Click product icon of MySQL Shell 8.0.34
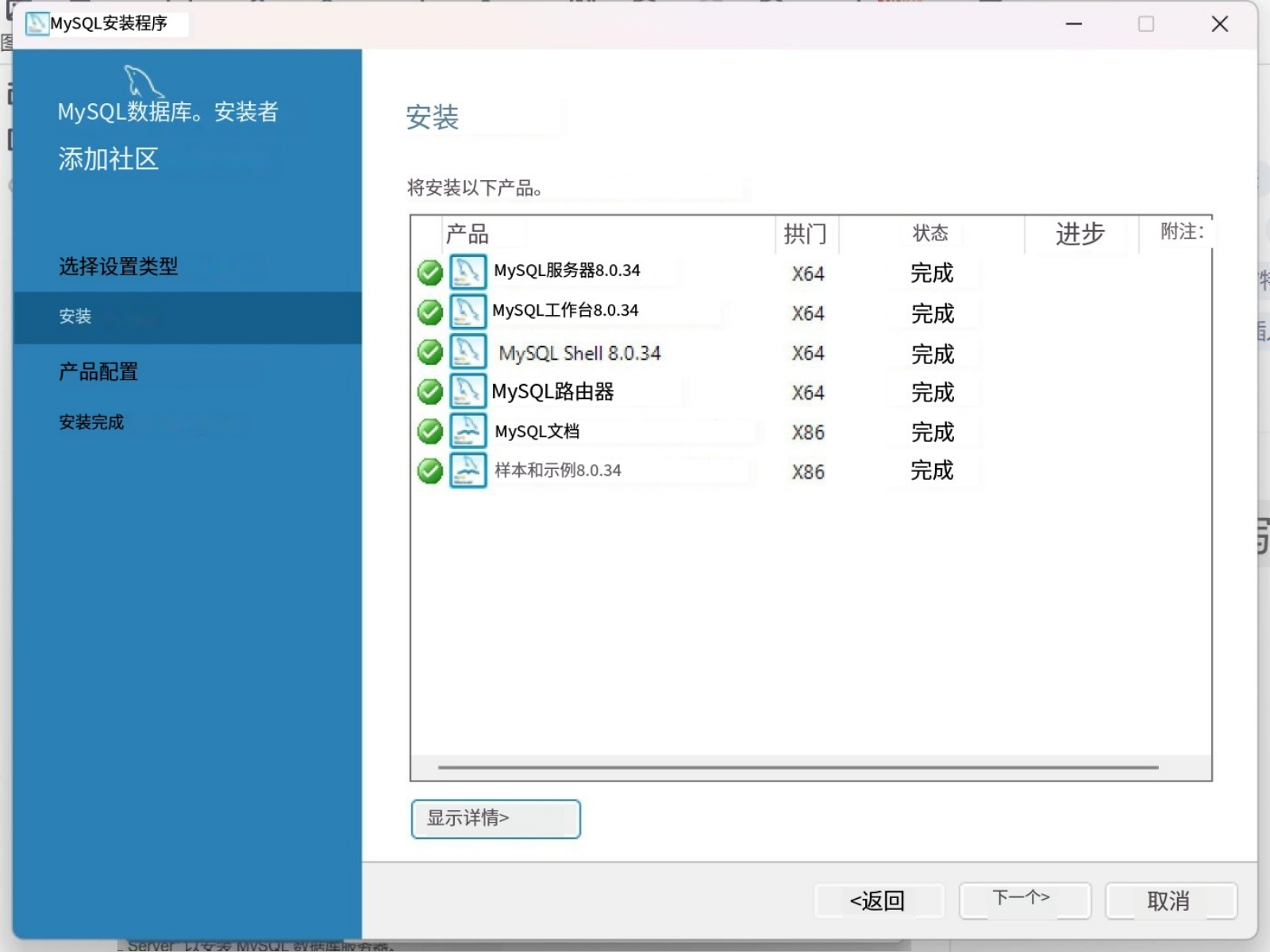1270x952 pixels. click(468, 351)
